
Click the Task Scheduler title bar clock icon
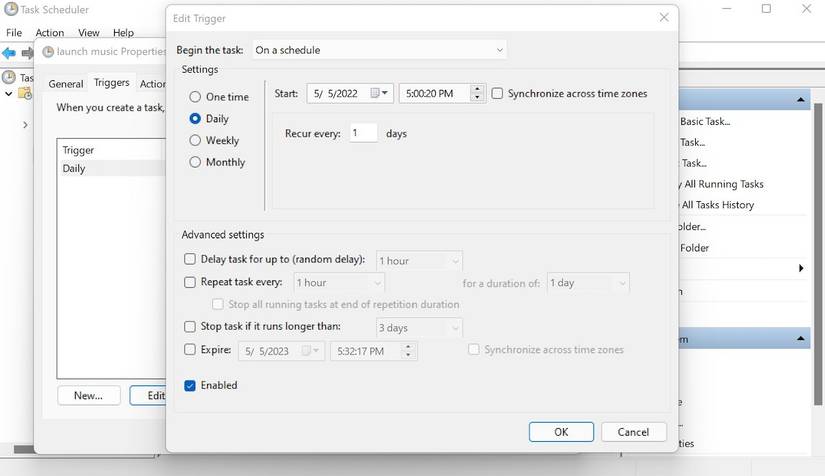pos(9,8)
